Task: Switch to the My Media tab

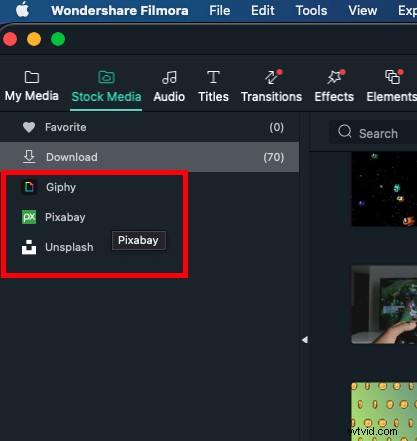Action: (32, 86)
